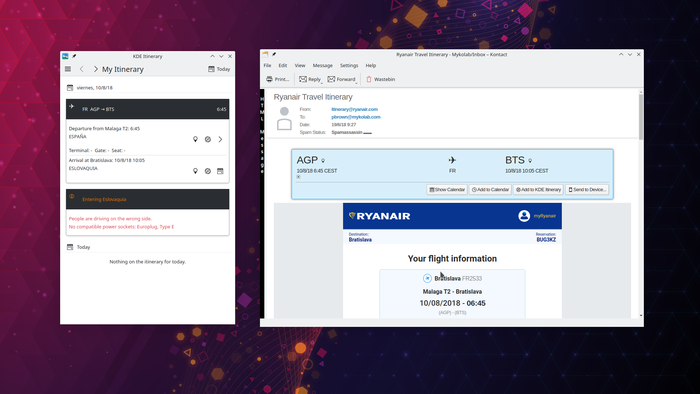
Task: Open the itinerary@ryanair.com sender link
Action: click(354, 109)
